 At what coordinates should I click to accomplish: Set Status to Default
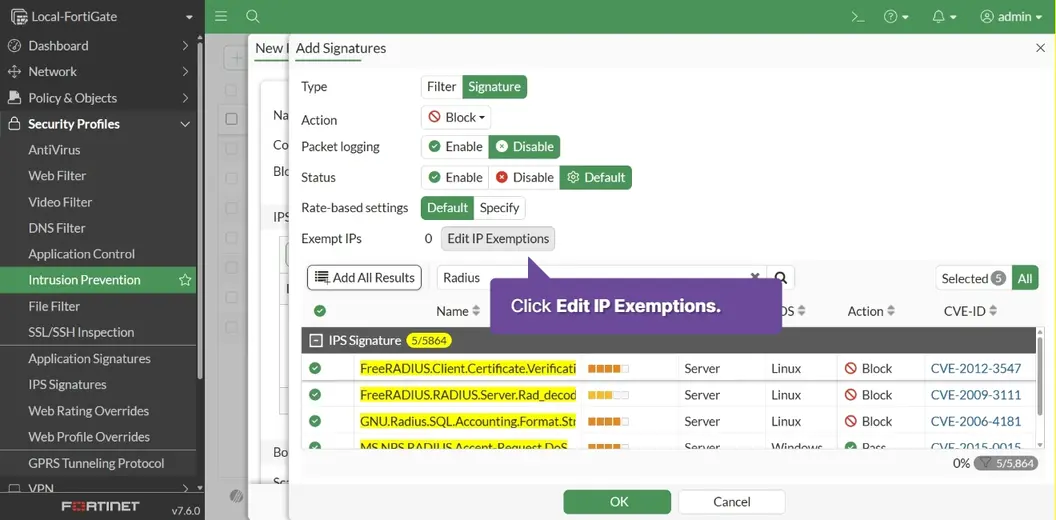[x=595, y=178]
